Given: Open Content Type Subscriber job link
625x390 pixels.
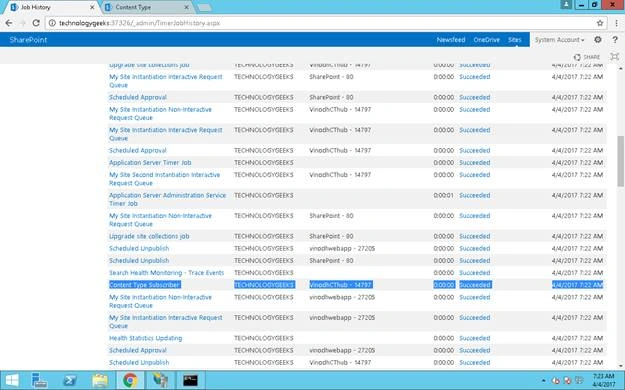Looking at the screenshot, I should point(145,285).
